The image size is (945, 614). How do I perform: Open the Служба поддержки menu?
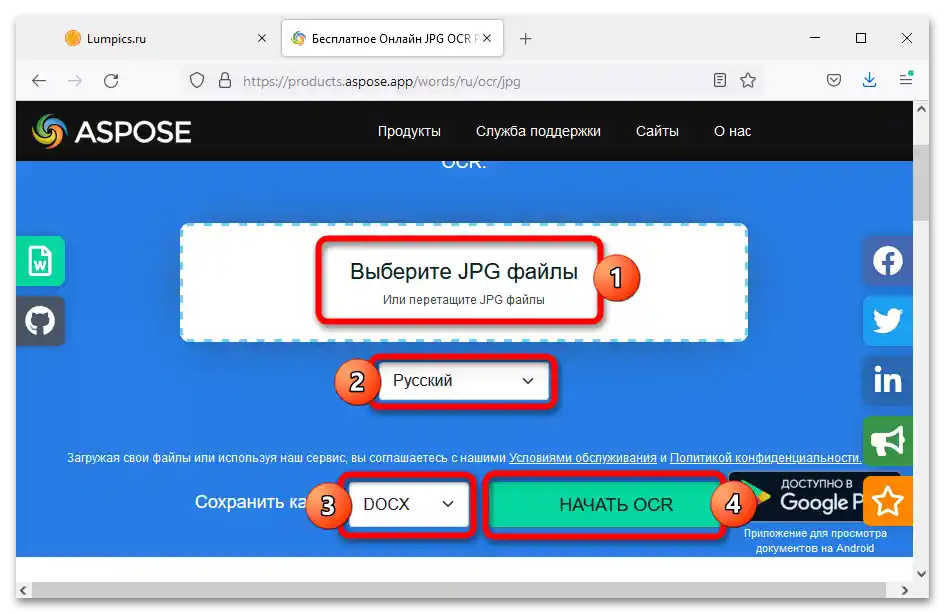538,131
